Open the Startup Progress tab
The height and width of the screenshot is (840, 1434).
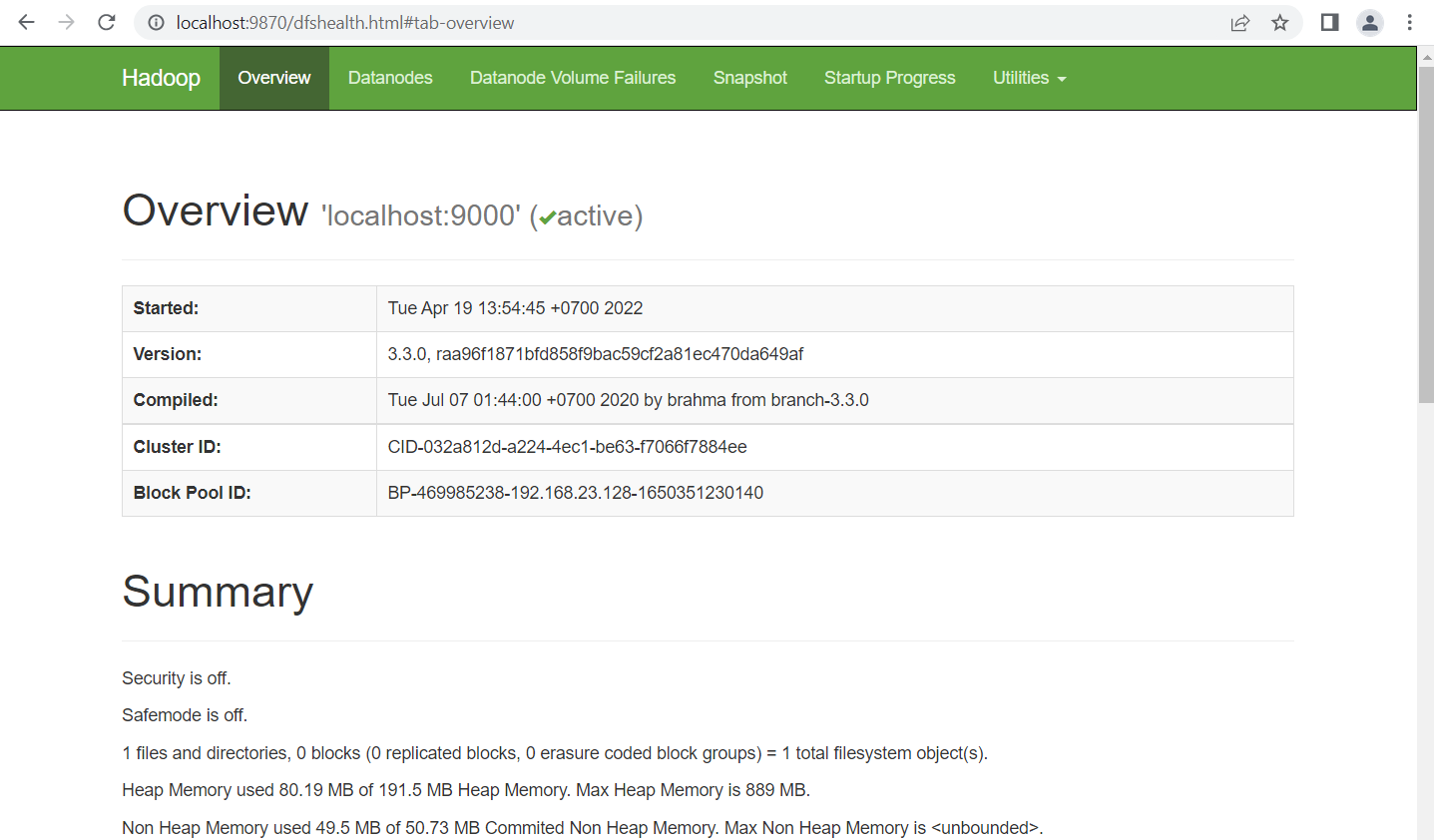889,78
